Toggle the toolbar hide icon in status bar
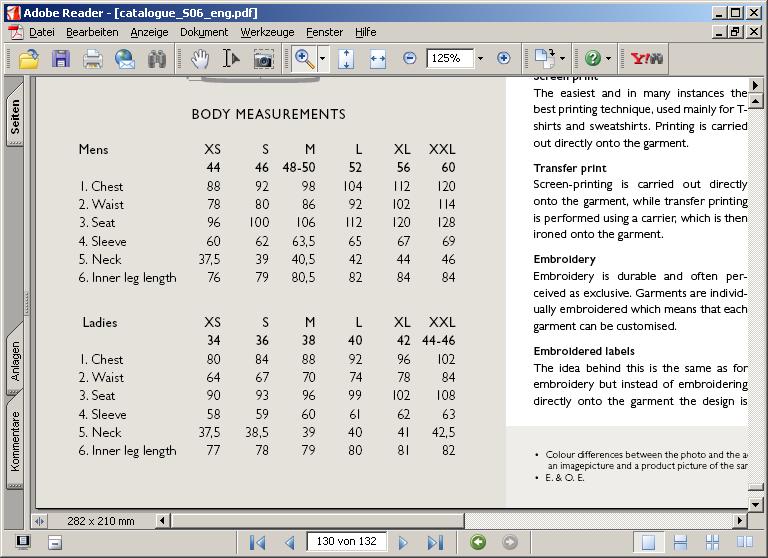 click(x=55, y=542)
